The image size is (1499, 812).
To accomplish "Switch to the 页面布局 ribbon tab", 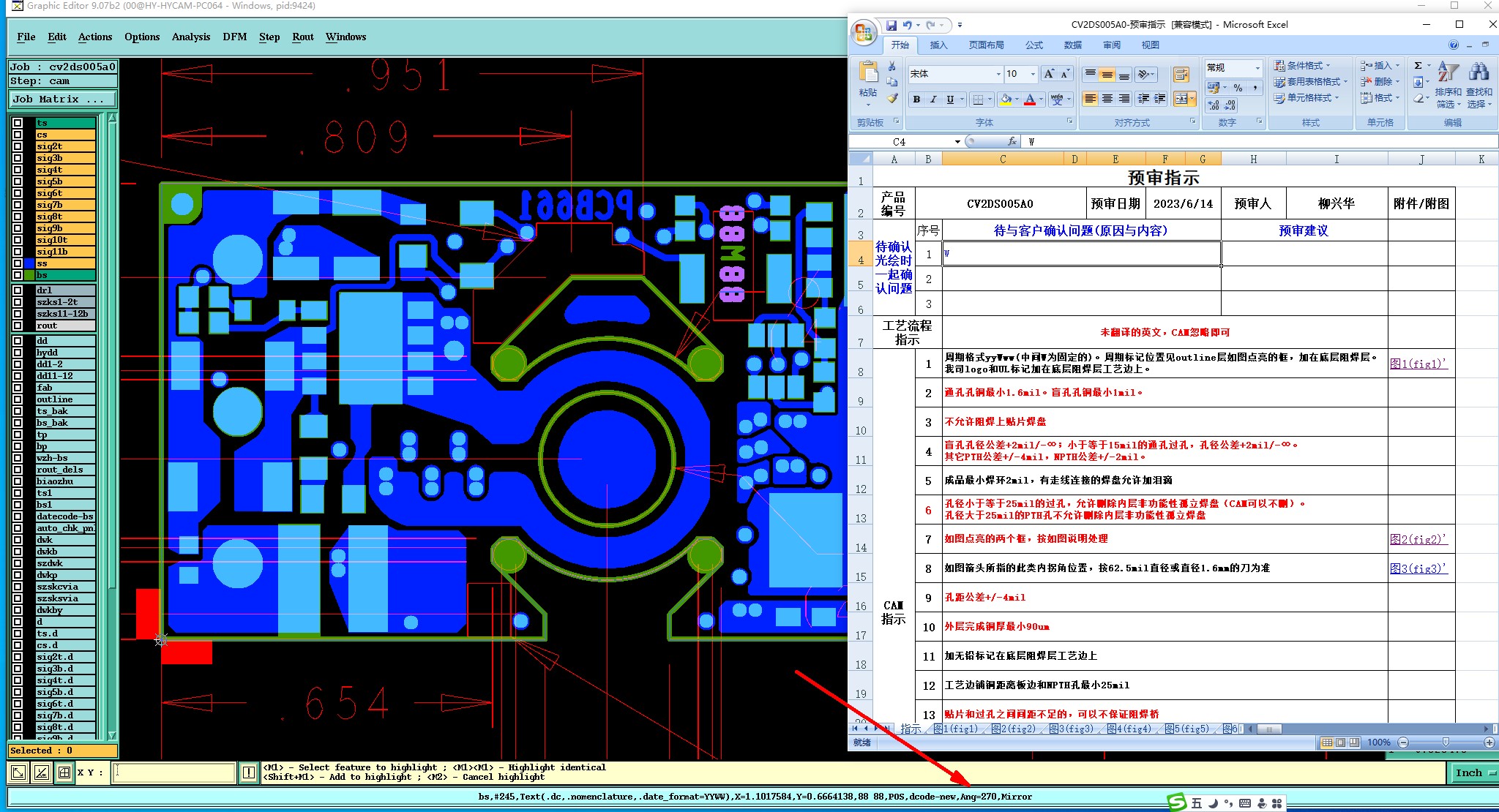I will click(x=986, y=45).
